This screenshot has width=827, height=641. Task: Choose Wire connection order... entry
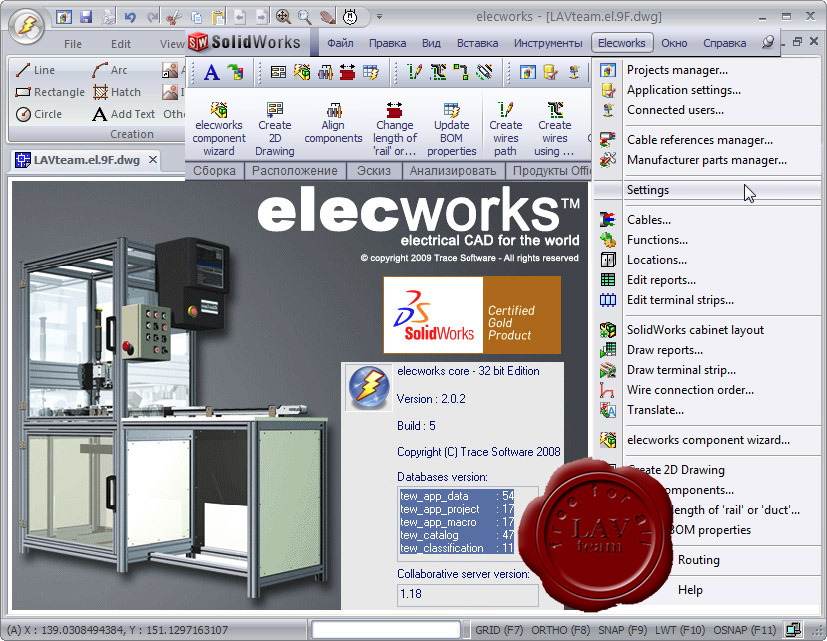[x=707, y=390]
